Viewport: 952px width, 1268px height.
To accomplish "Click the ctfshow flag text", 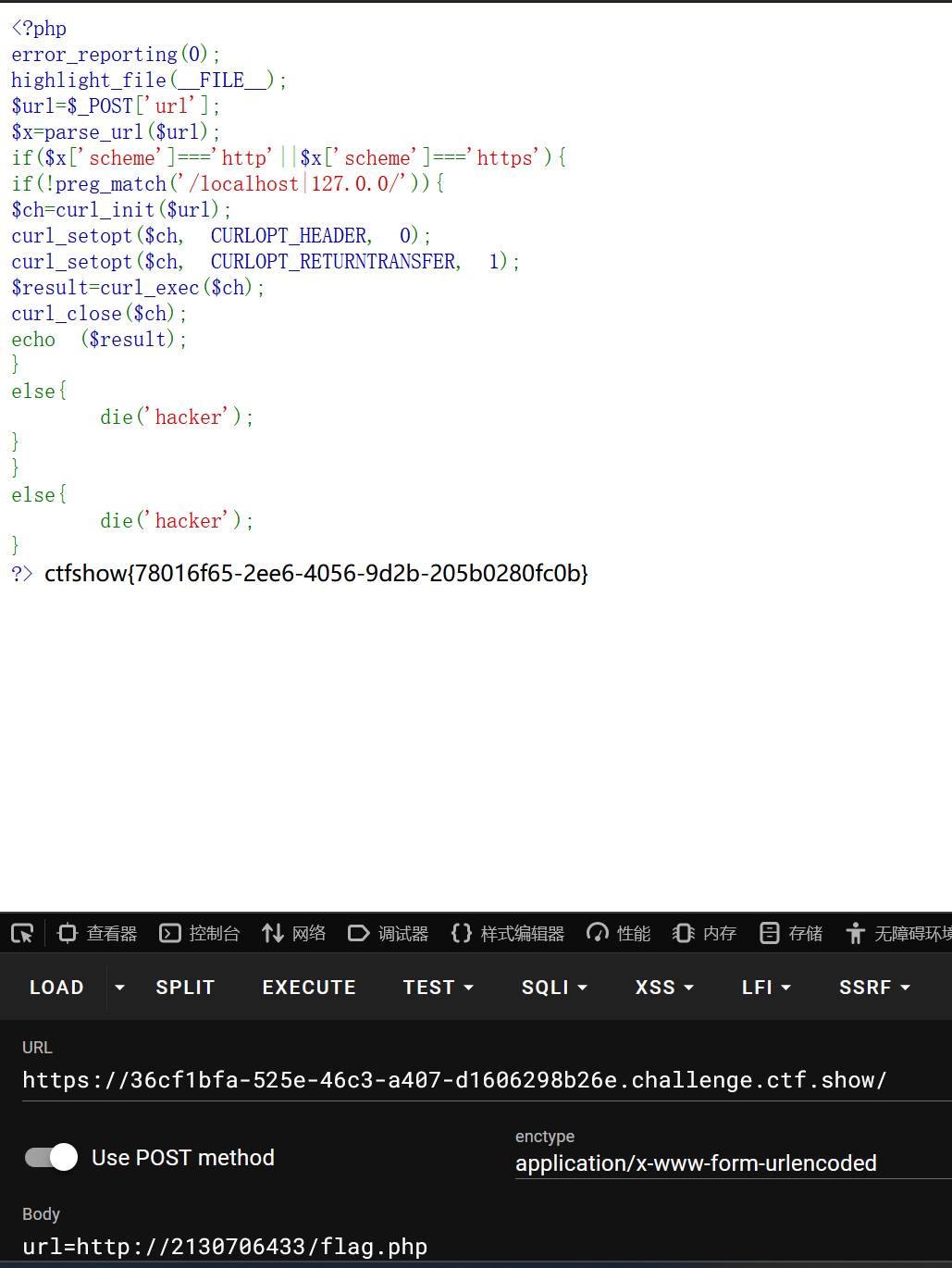I will pyautogui.click(x=316, y=573).
